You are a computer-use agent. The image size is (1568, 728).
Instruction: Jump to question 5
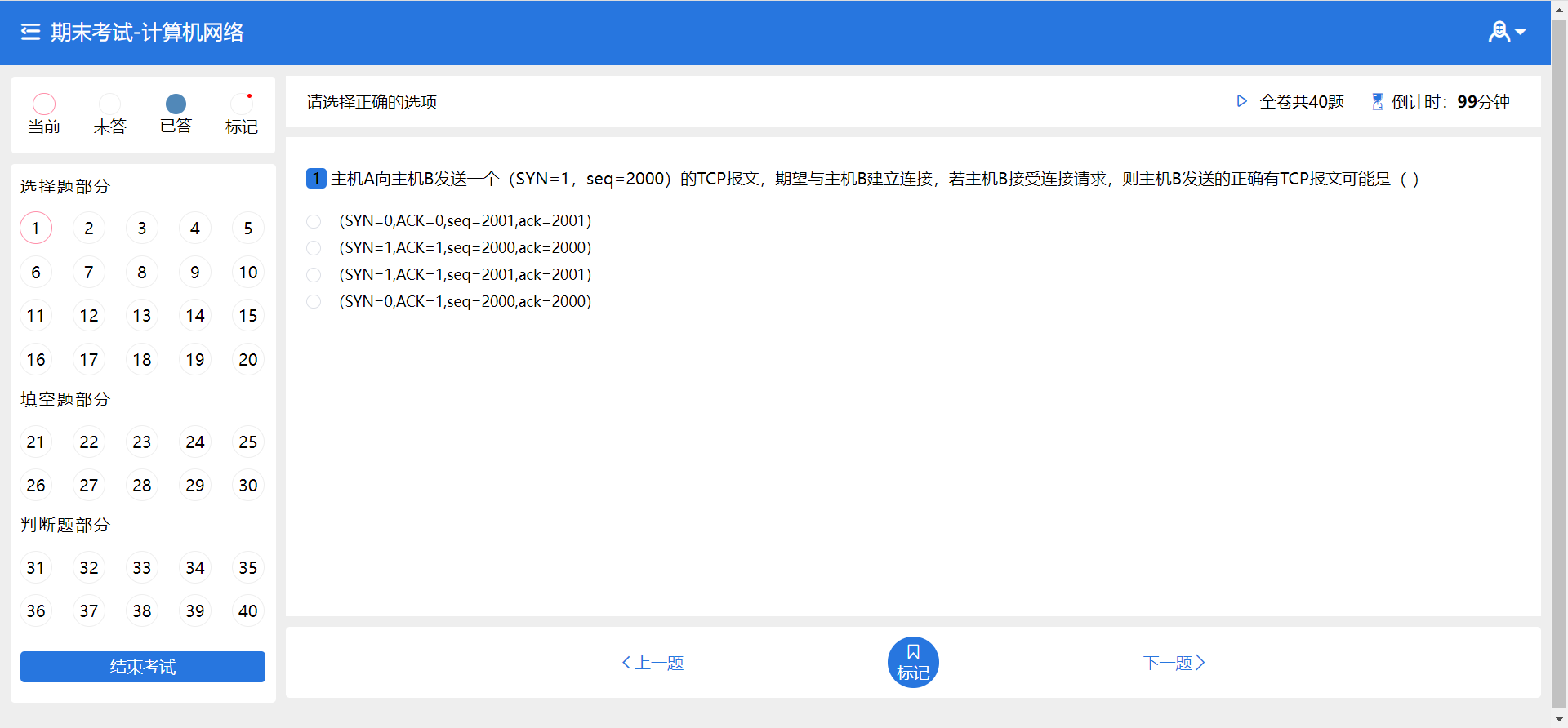click(248, 228)
